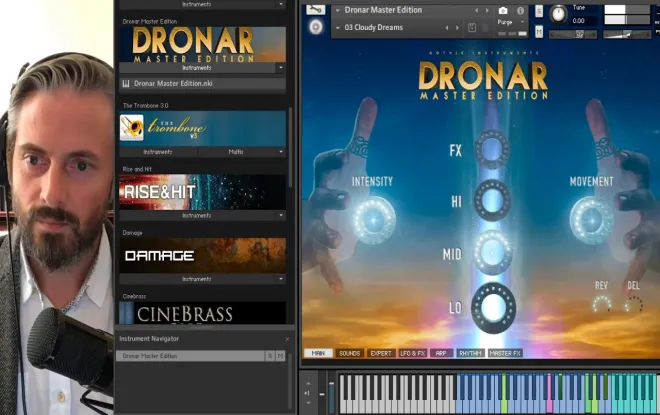
Task: Switch to the SOUNDS tab
Action: click(x=349, y=353)
